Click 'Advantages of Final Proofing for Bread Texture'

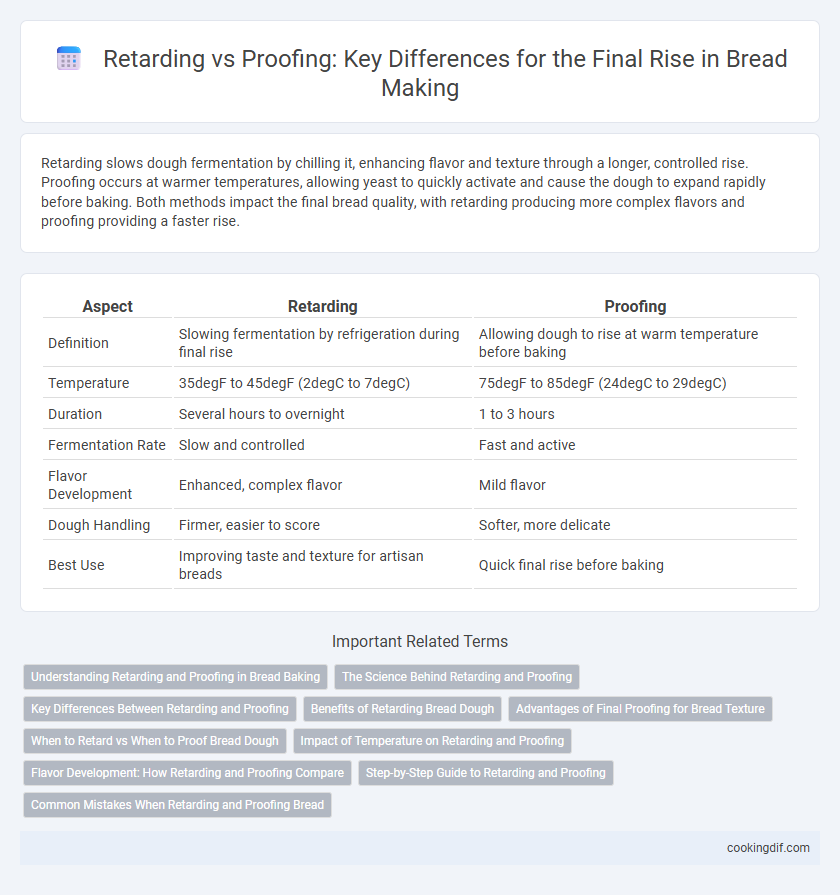[x=640, y=709]
